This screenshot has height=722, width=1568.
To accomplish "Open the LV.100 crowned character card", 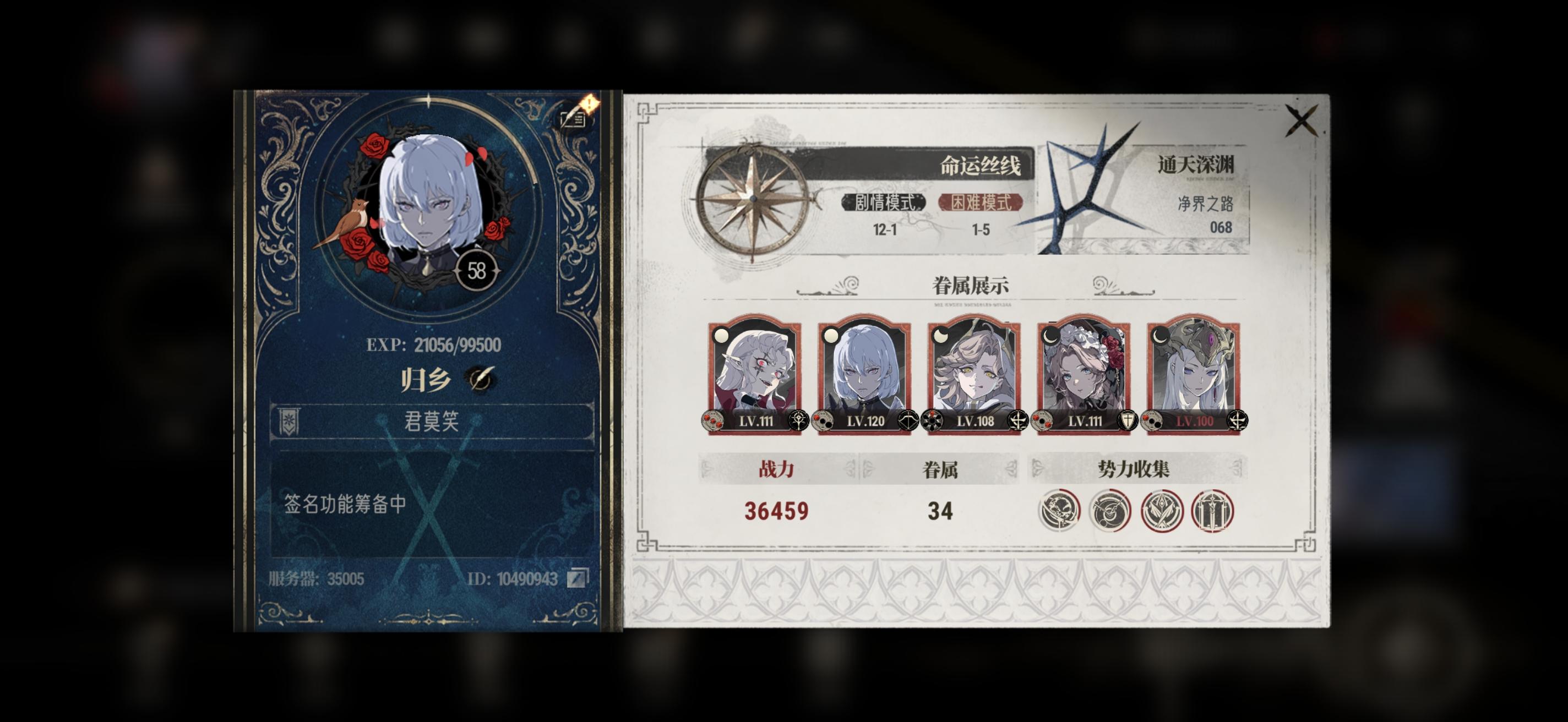I will pos(1194,374).
